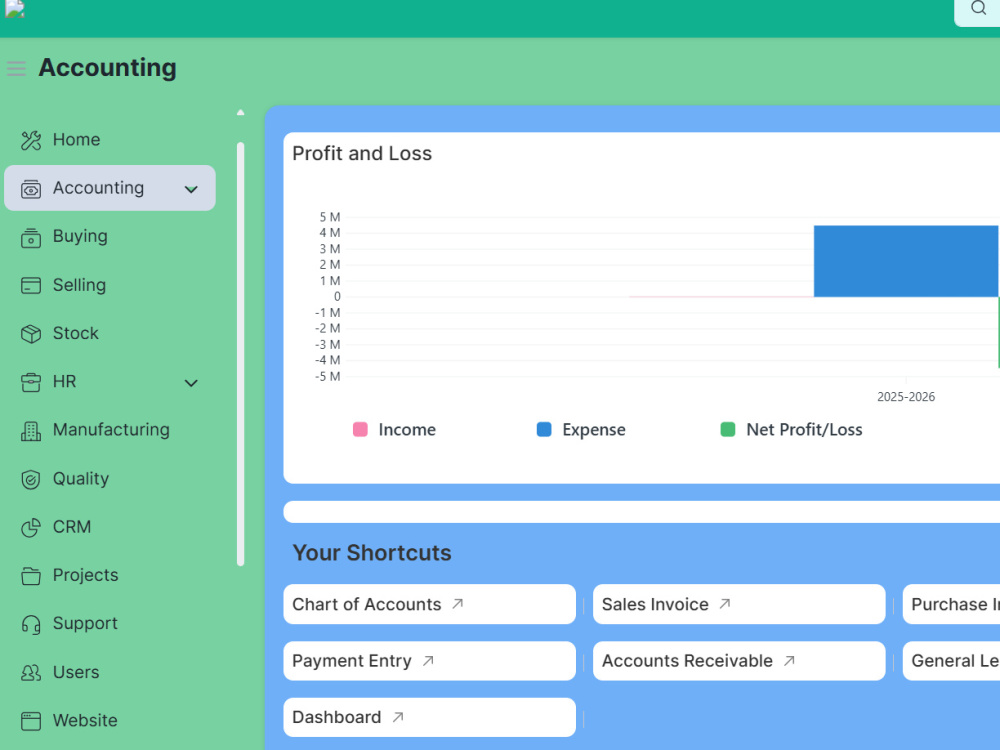
Task: Click the Buying basket icon
Action: pyautogui.click(x=31, y=237)
